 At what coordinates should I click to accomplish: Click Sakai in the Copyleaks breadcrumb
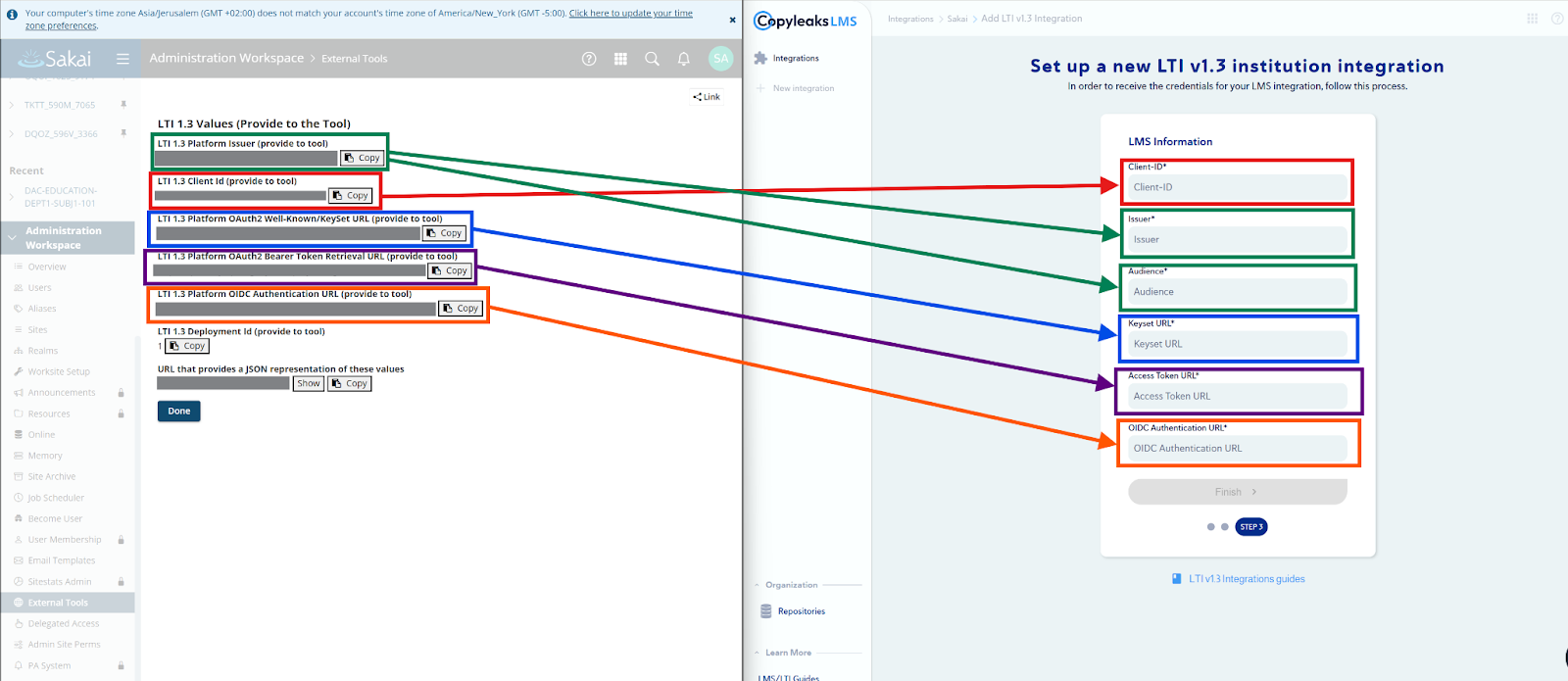pyautogui.click(x=957, y=19)
